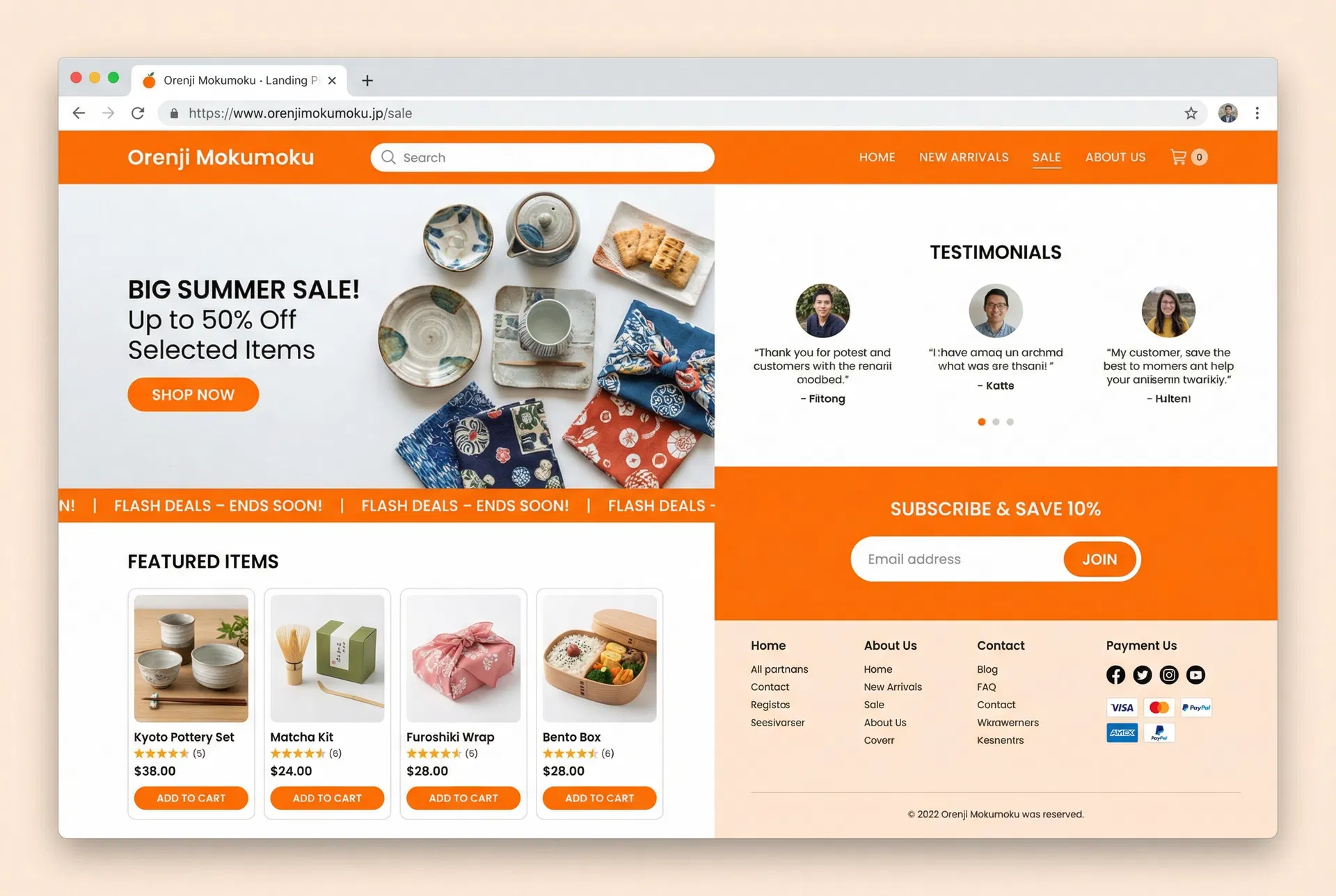Open browser three-dot menu

click(1257, 113)
